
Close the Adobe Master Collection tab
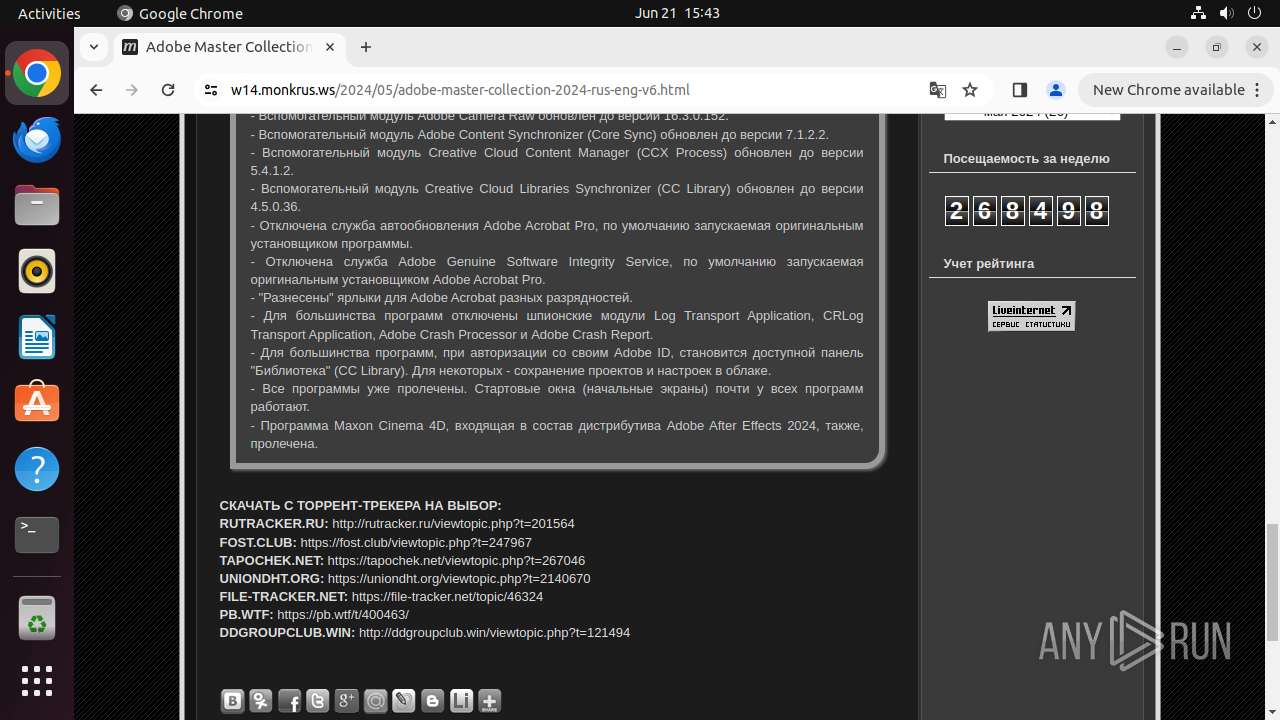(x=328, y=47)
